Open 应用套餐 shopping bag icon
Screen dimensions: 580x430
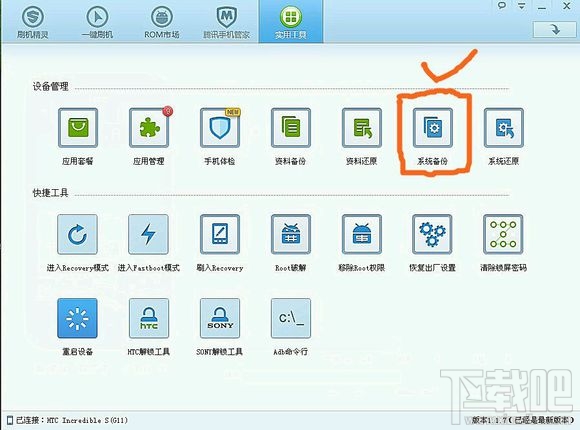78,128
